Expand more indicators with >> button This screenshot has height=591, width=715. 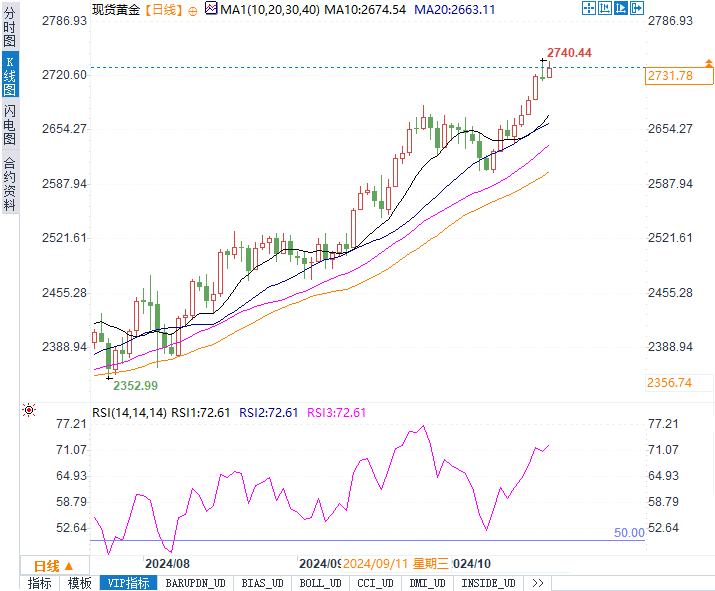(537, 583)
